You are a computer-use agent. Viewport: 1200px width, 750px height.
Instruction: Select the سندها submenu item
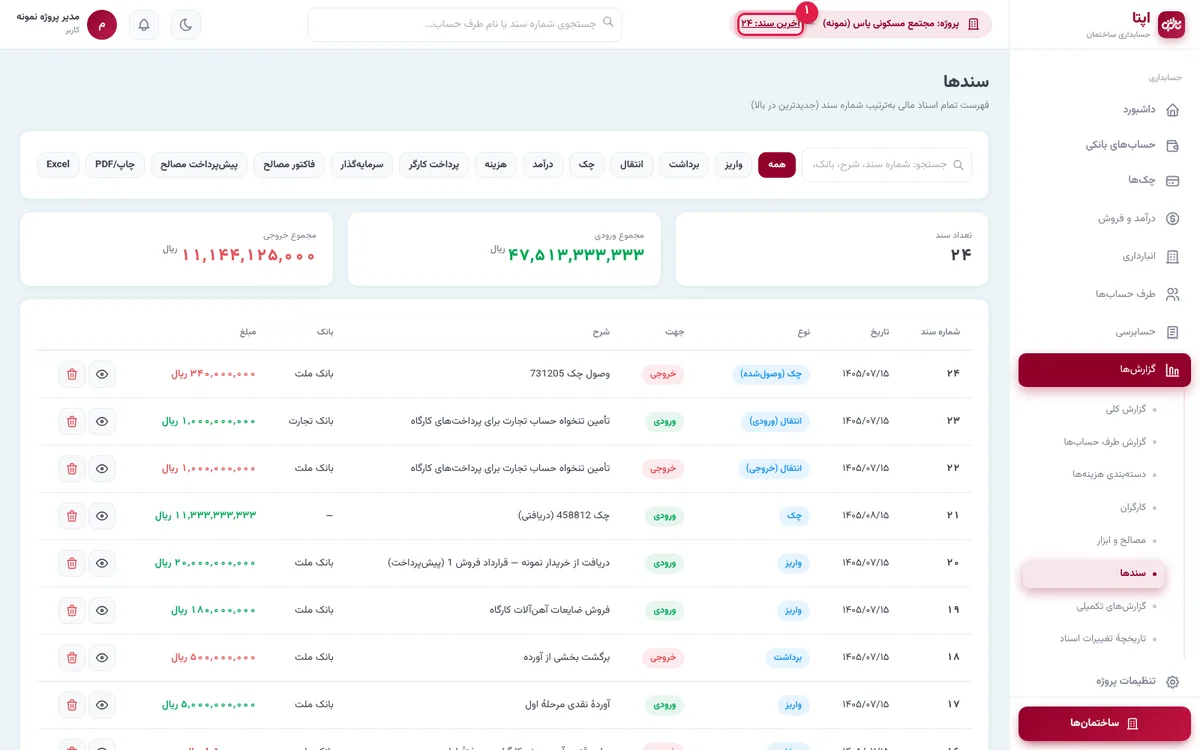(1094, 573)
